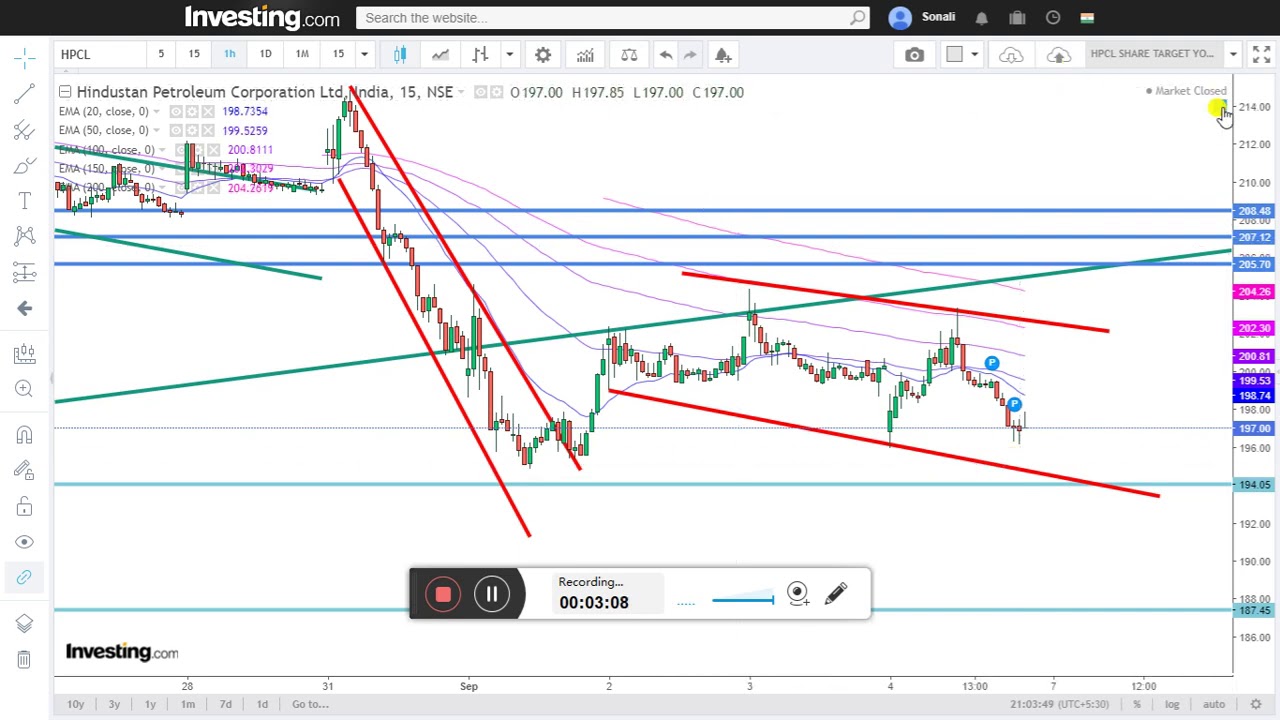Select candlestick chart type
The width and height of the screenshot is (1280, 720).
pos(400,54)
